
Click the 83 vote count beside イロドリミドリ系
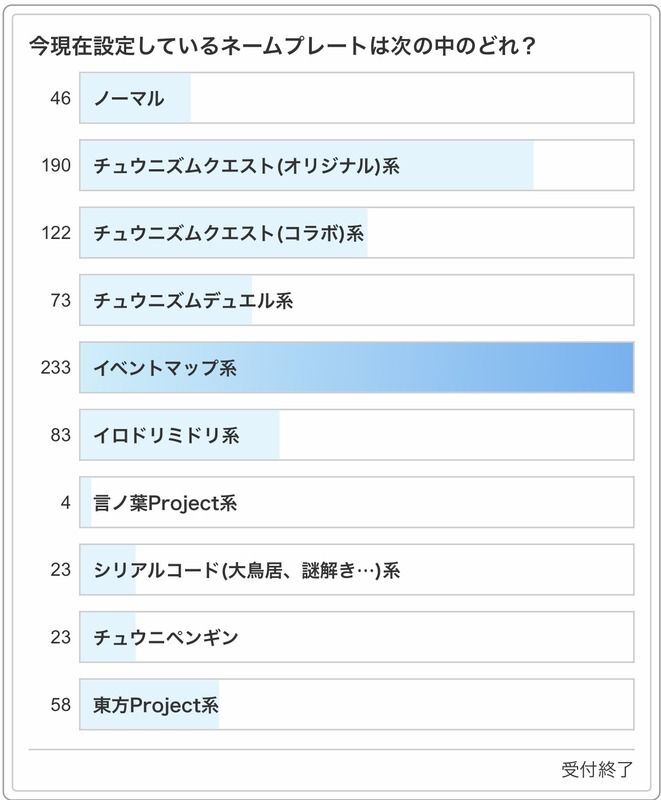(x=60, y=435)
